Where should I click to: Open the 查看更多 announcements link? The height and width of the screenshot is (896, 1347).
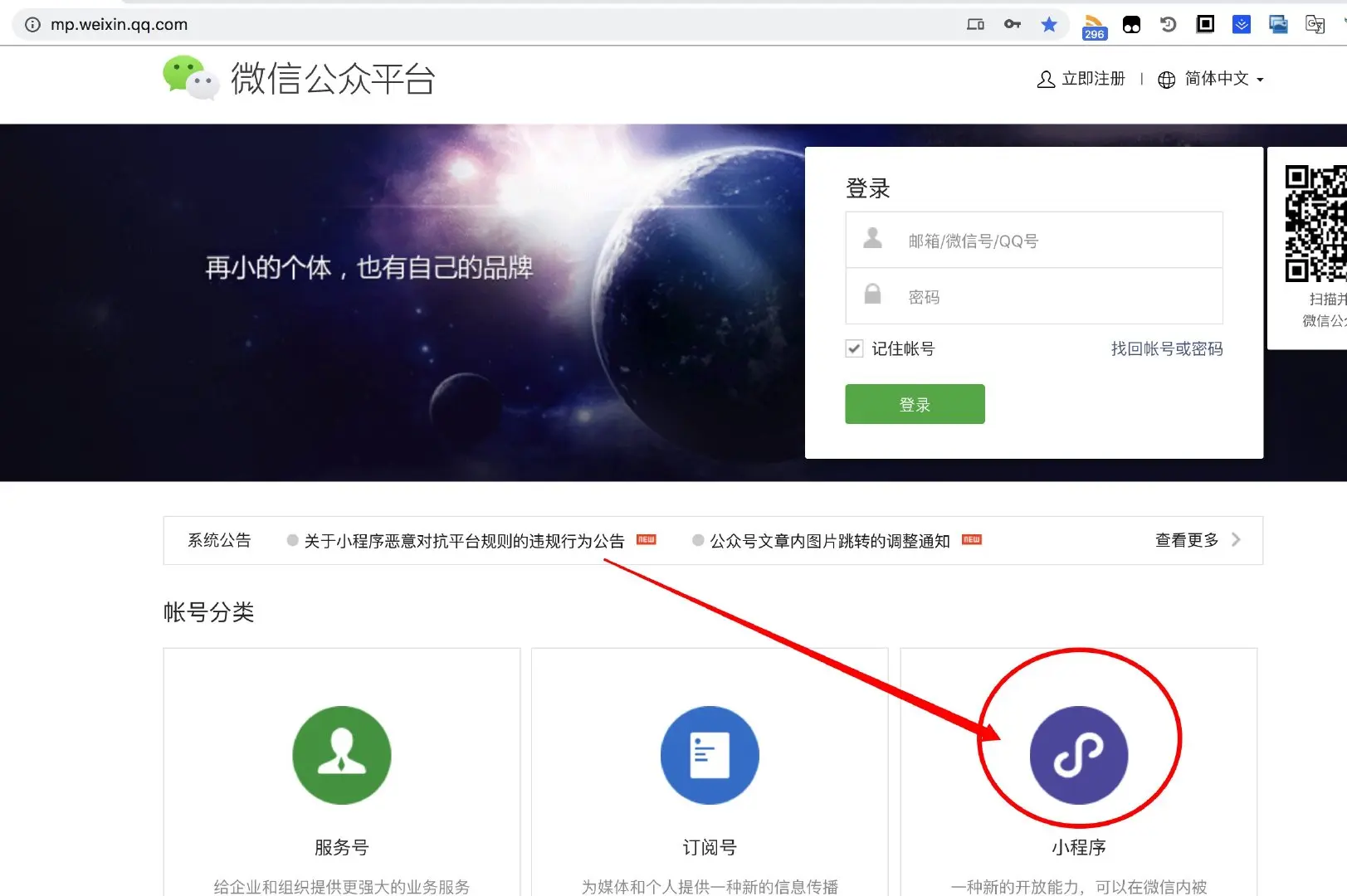[1187, 540]
